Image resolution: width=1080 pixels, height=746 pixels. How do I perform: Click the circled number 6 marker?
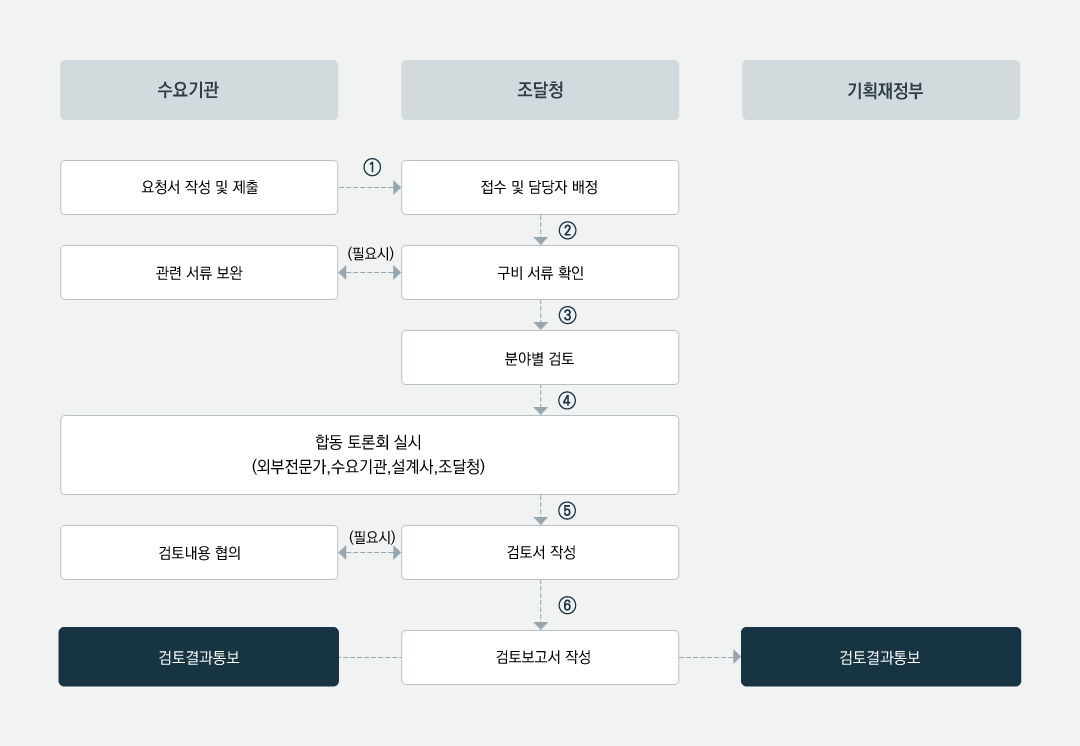[x=567, y=605]
